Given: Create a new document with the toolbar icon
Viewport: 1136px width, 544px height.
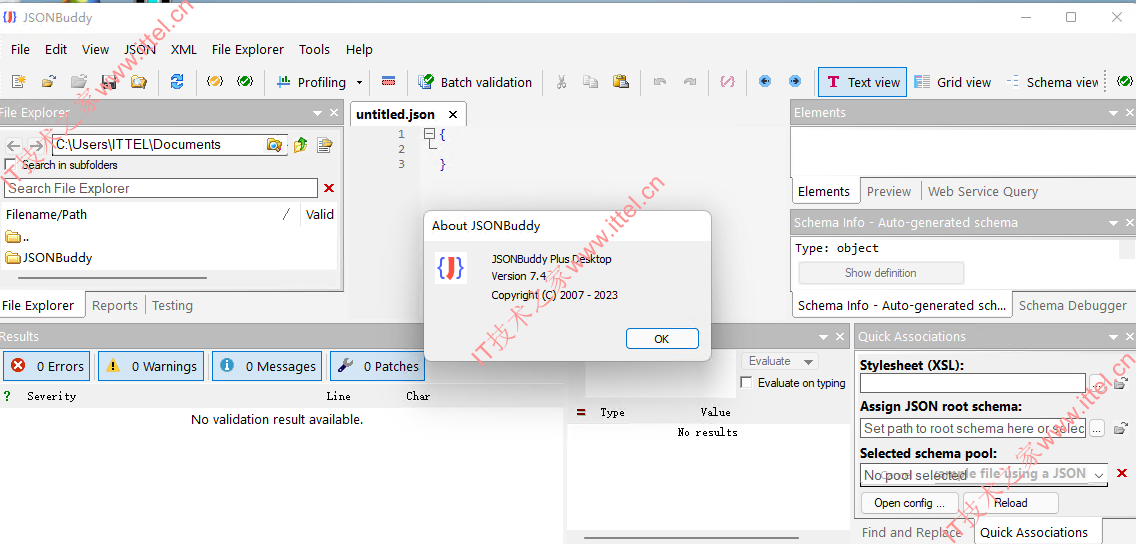Looking at the screenshot, I should [18, 82].
